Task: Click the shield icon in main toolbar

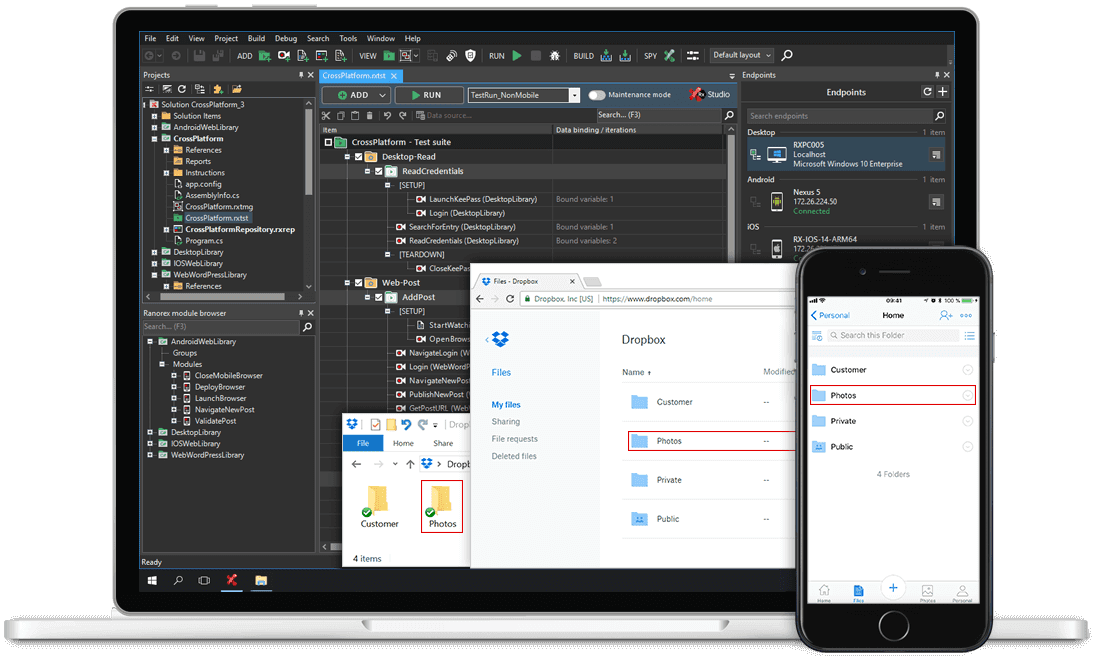Action: pos(470,55)
